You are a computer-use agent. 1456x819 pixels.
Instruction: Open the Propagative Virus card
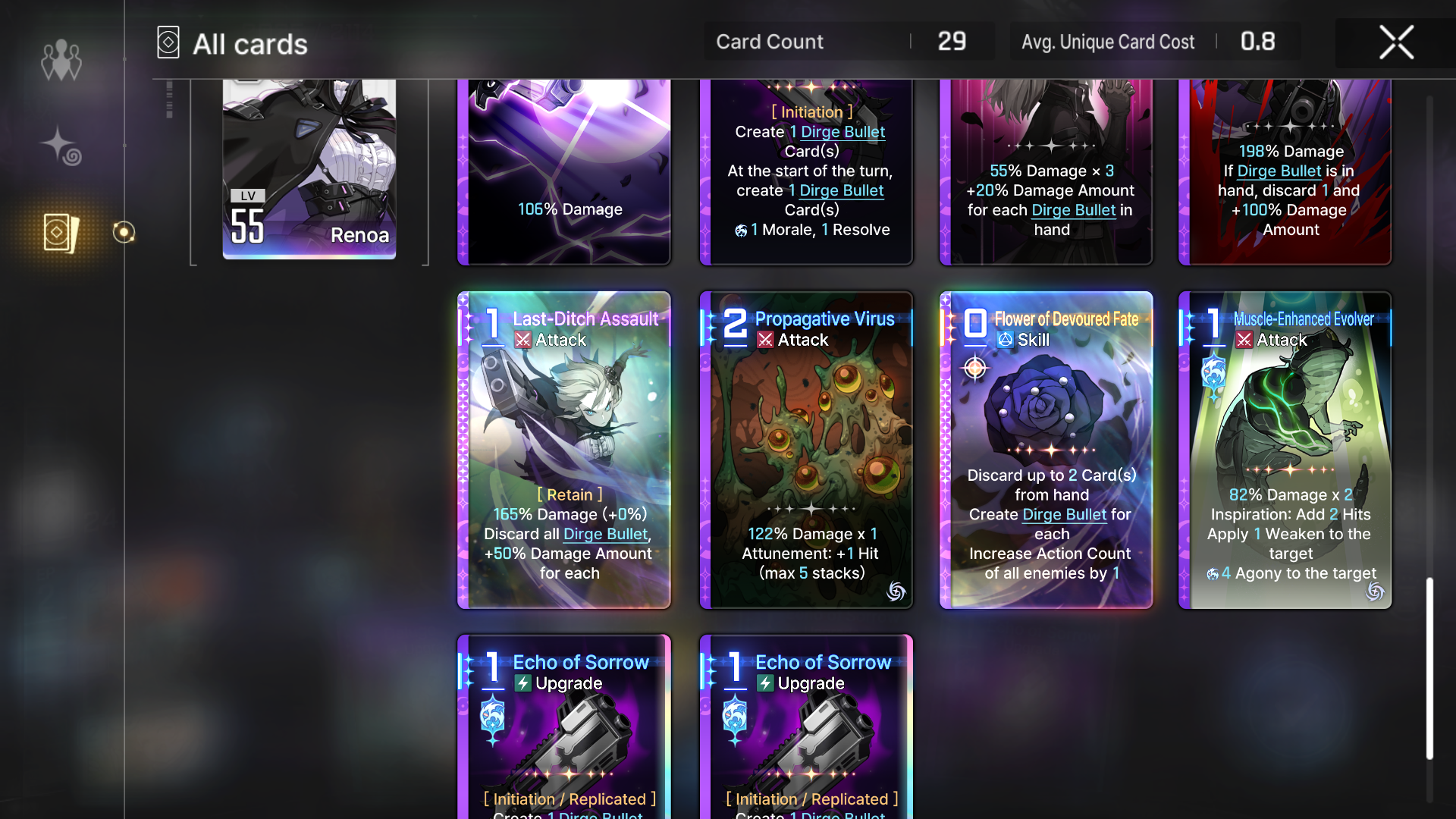coord(806,450)
